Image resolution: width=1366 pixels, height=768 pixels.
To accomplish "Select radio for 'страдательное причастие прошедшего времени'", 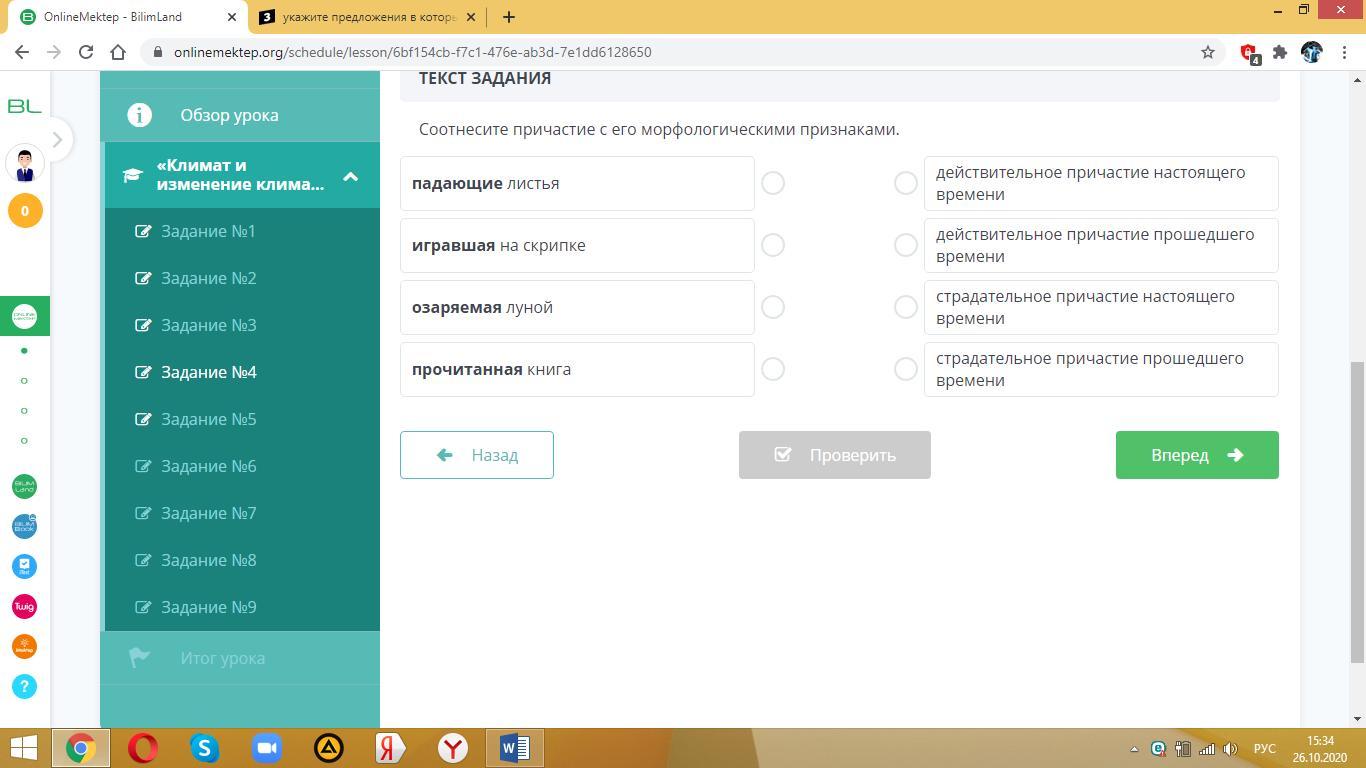I will point(905,369).
